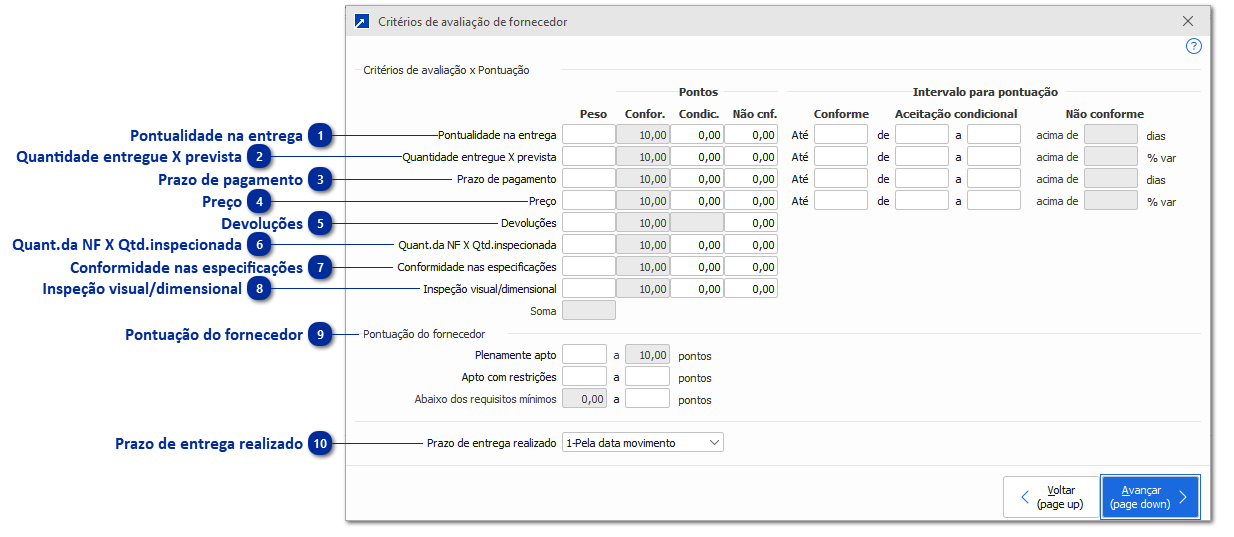Click Peso field for Conformidade nas especificações

(x=589, y=266)
